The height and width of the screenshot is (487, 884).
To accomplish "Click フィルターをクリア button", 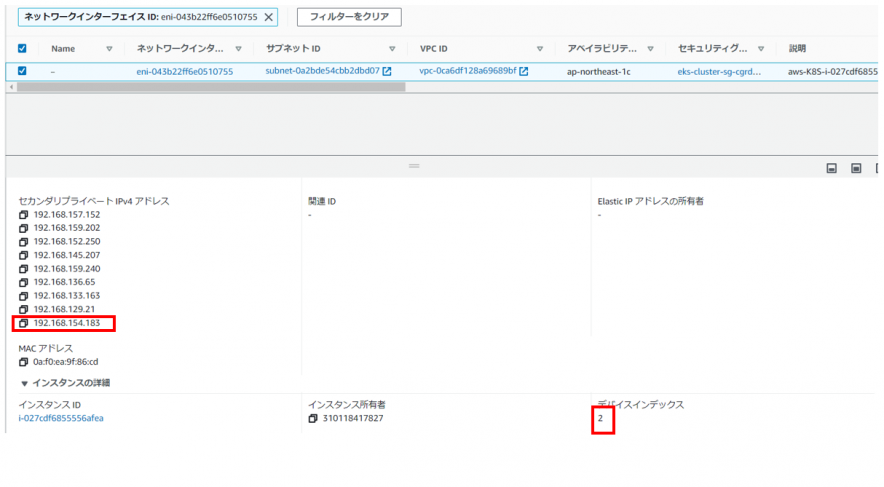I will 349,17.
